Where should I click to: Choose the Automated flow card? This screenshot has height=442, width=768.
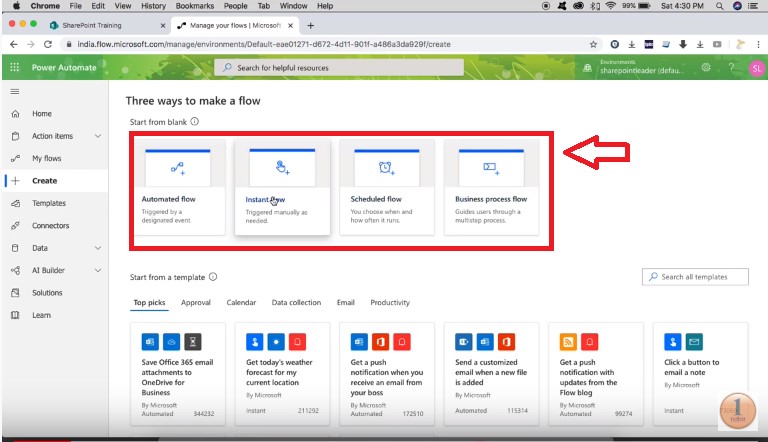[x=177, y=187]
